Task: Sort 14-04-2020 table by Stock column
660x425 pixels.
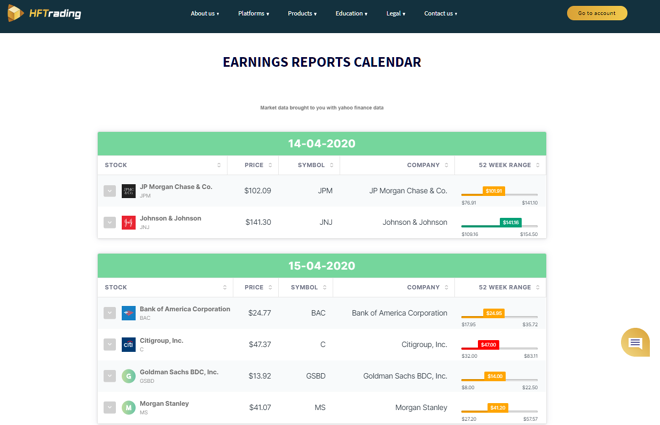Action: pyautogui.click(x=219, y=165)
